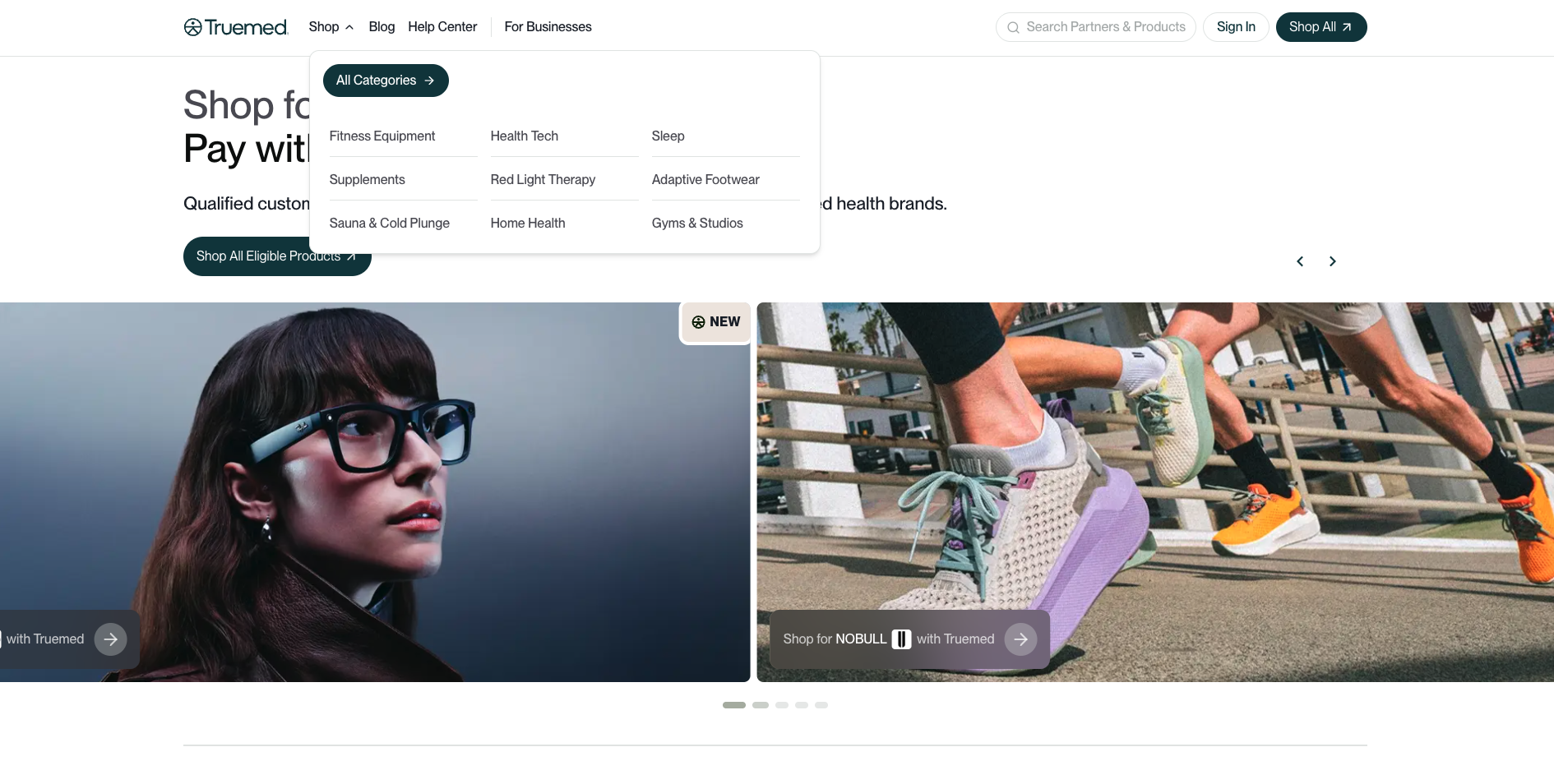
Task: Select the fifth carousel pagination dot
Action: 821,705
